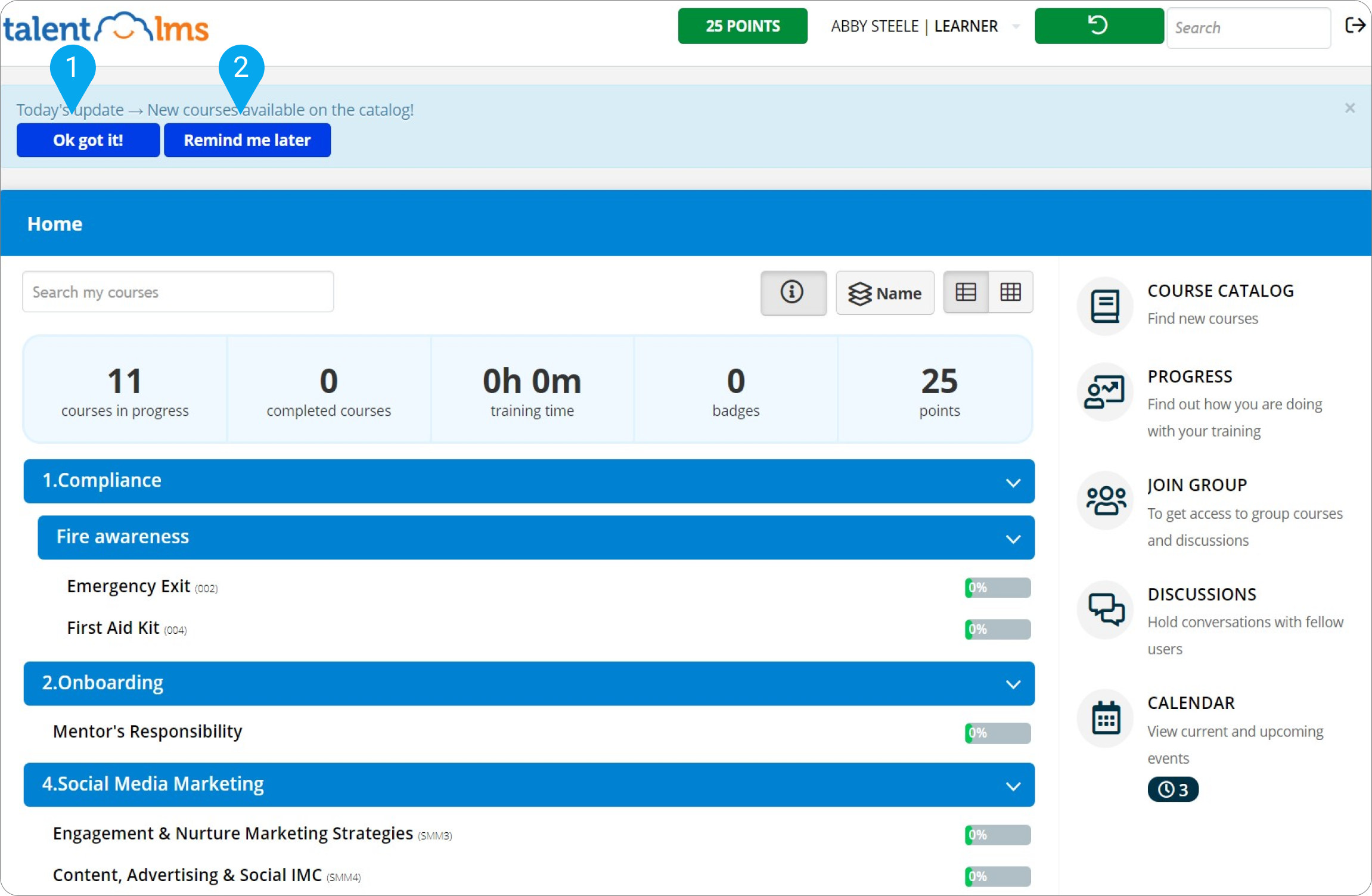Open the CALENDAR menu item
This screenshot has height=896, width=1372.
click(x=1191, y=703)
